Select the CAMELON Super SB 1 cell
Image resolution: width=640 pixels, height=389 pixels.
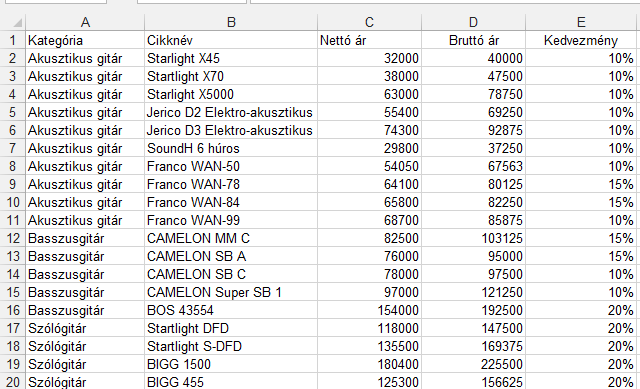(231, 292)
